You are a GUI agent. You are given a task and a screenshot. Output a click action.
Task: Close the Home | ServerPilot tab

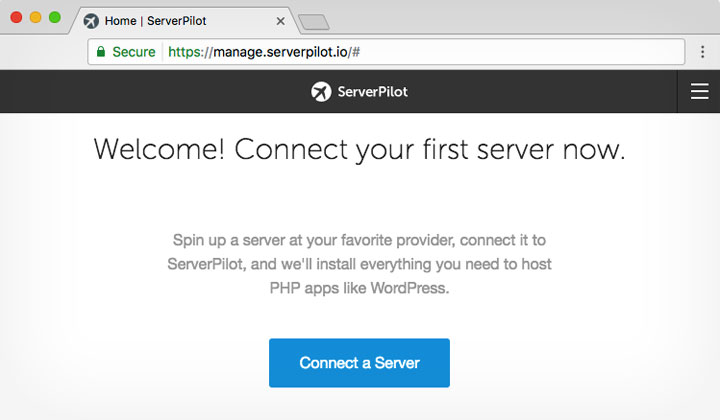tap(280, 21)
